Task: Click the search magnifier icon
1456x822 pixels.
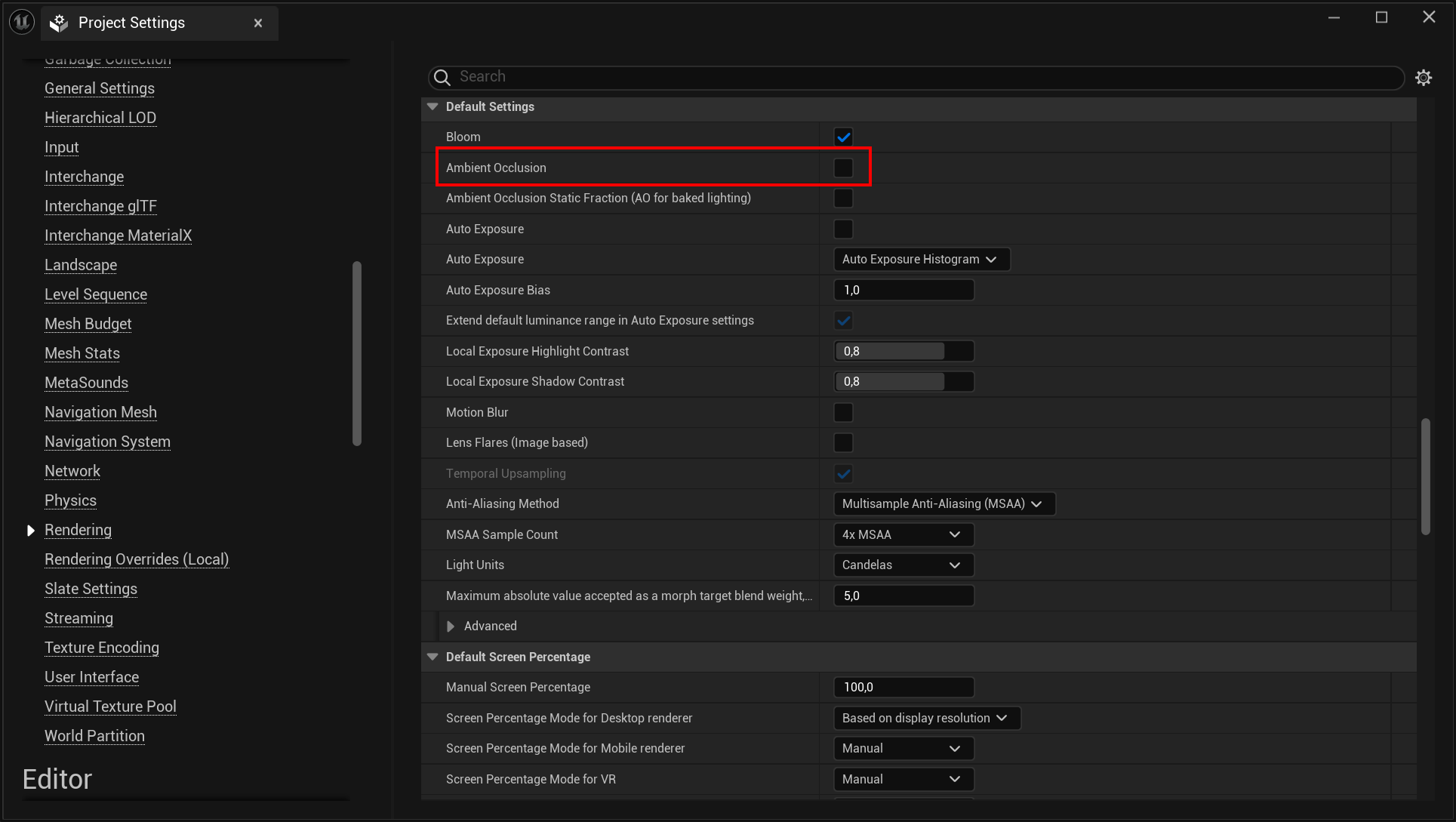Action: (x=442, y=77)
